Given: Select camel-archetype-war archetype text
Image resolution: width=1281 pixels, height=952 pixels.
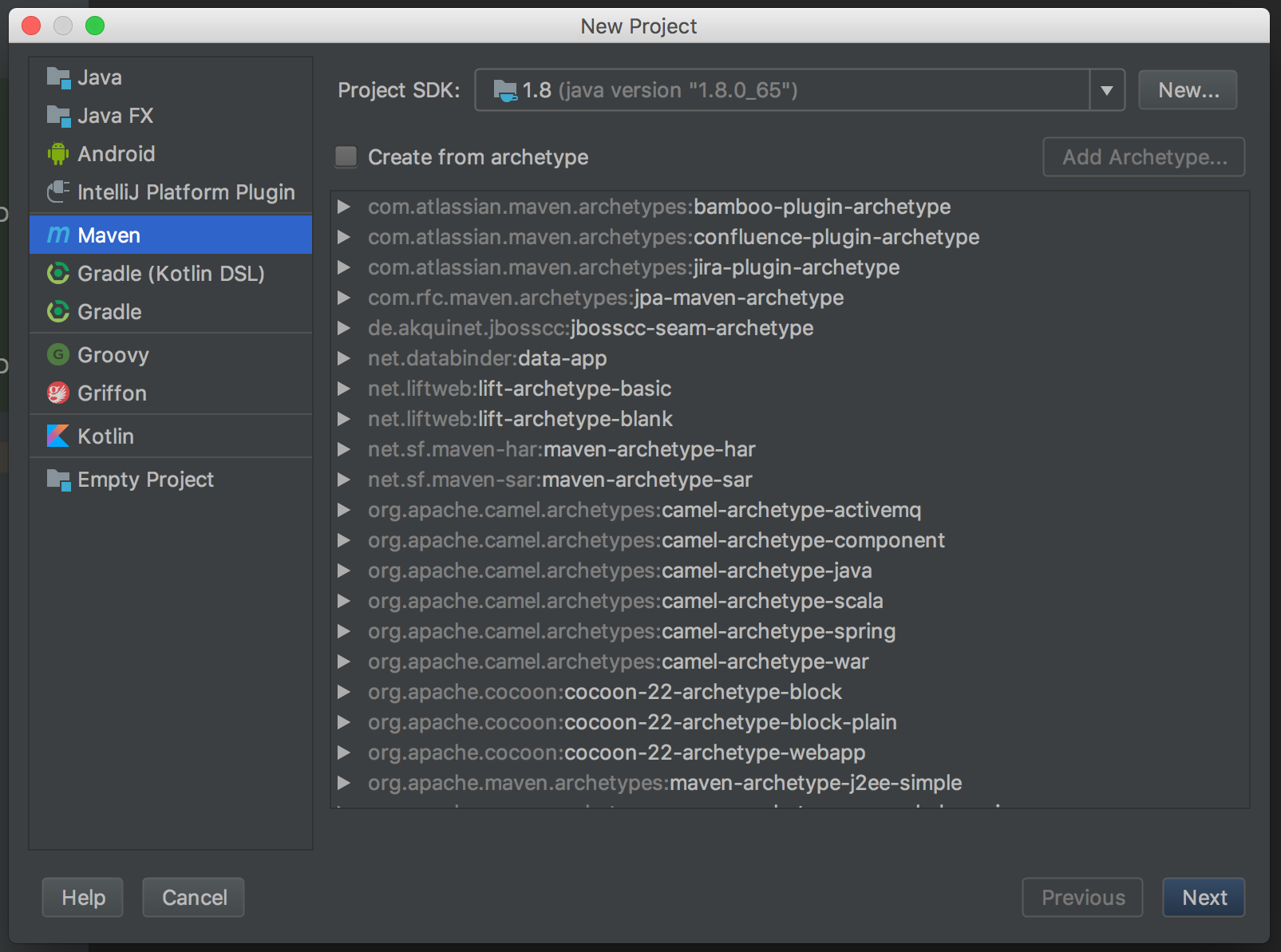Looking at the screenshot, I should pyautogui.click(x=765, y=662).
